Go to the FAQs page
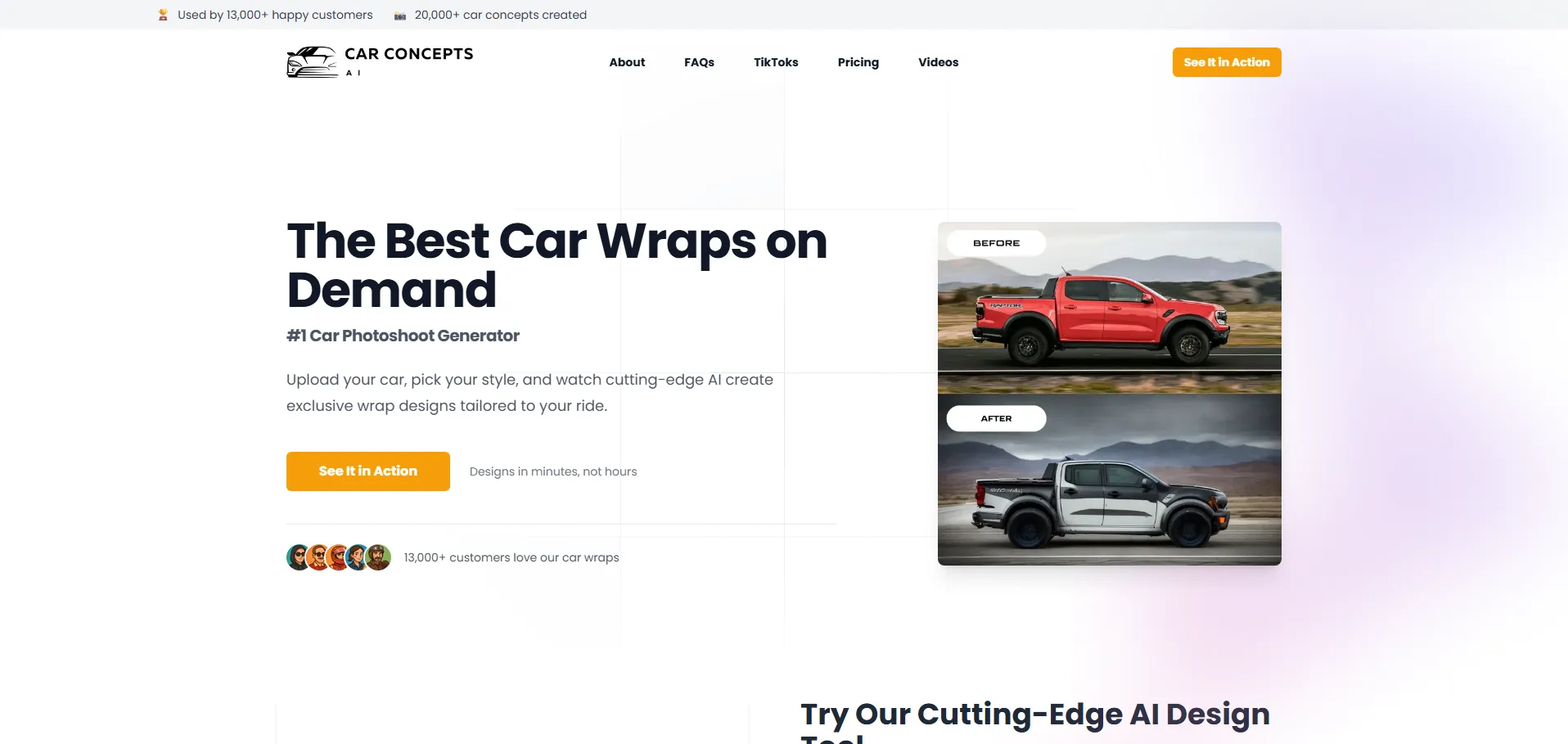1568x744 pixels. click(699, 62)
